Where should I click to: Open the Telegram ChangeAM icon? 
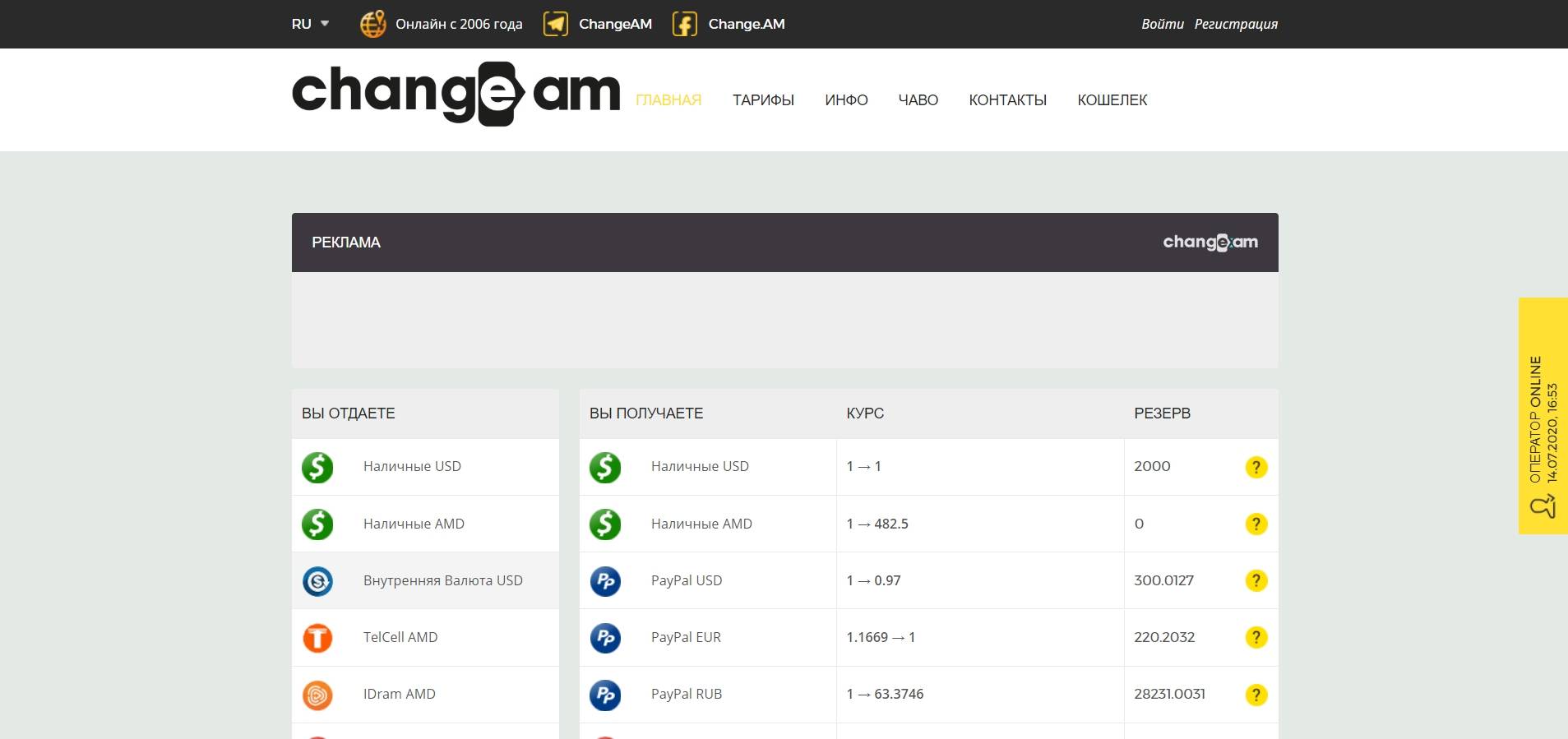[x=556, y=24]
